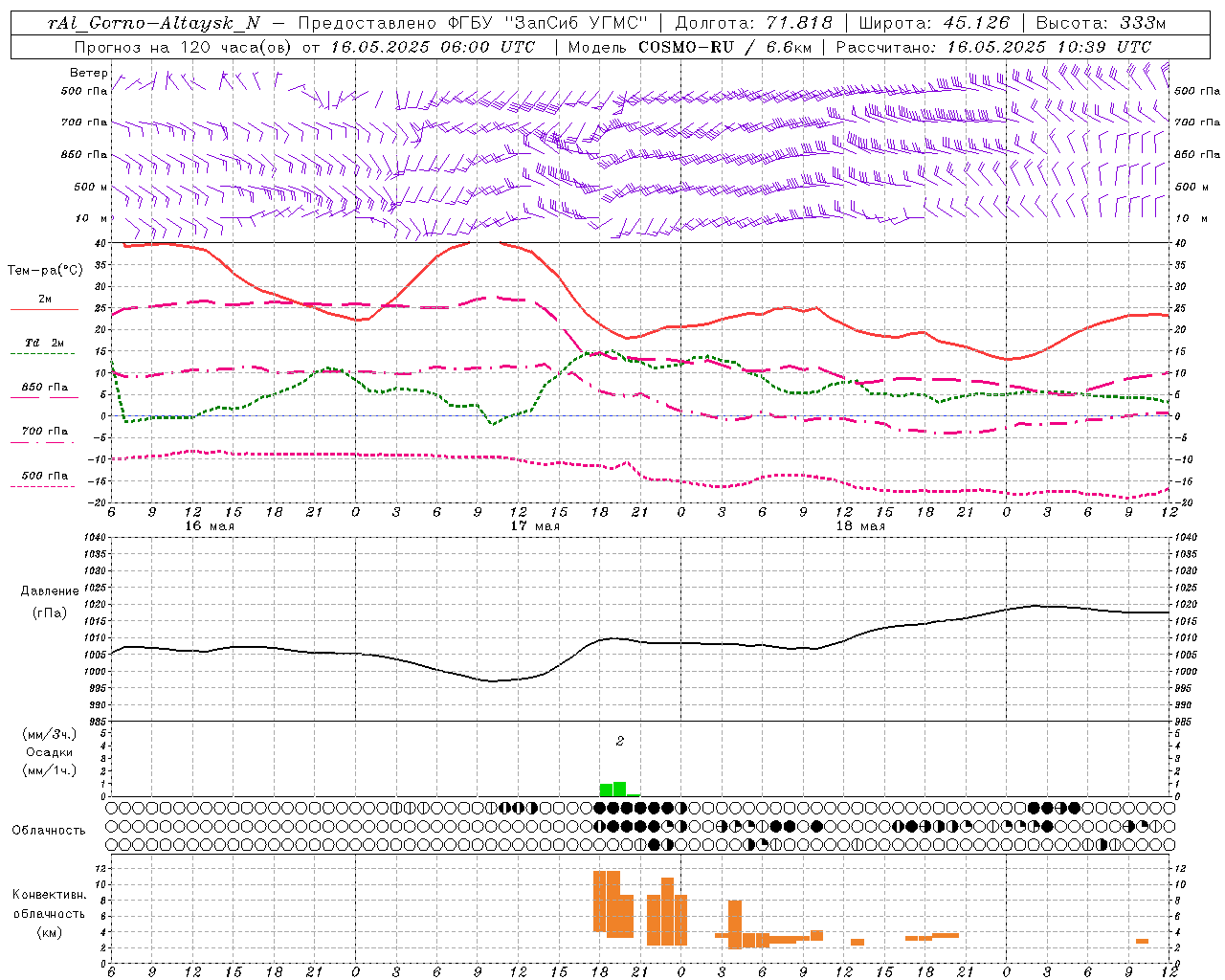Viewport: 1225px width, 980px height.
Task: Click the 17 мая date label
Action: (x=534, y=526)
